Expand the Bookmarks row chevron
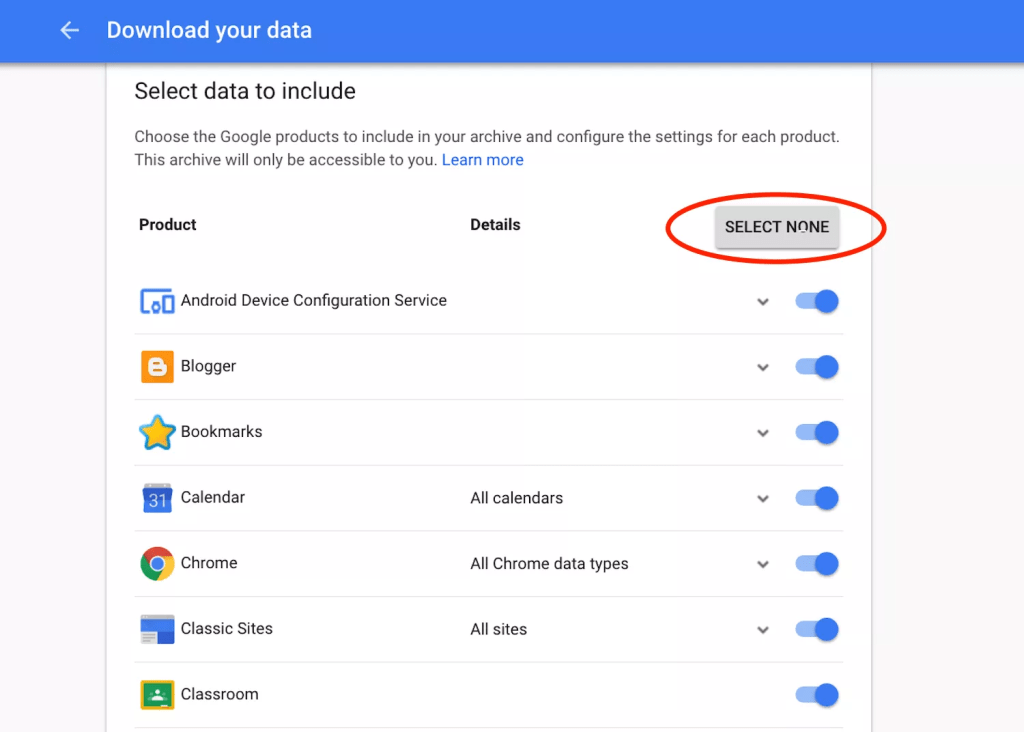The height and width of the screenshot is (732, 1024). [763, 433]
